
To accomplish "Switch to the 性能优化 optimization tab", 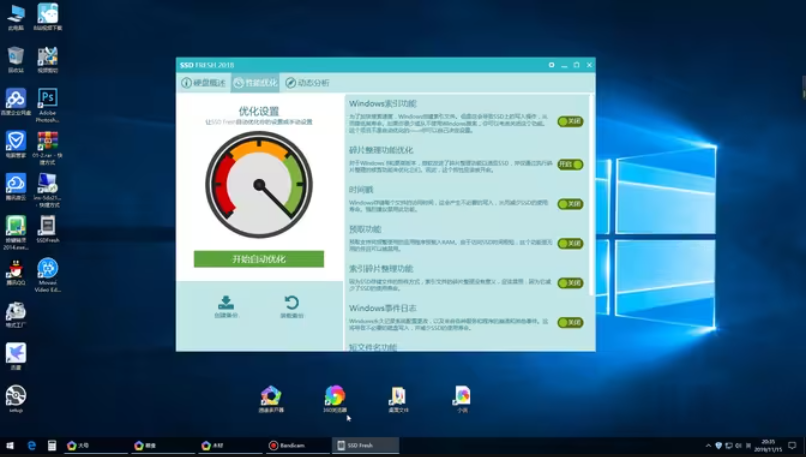I will (255, 83).
